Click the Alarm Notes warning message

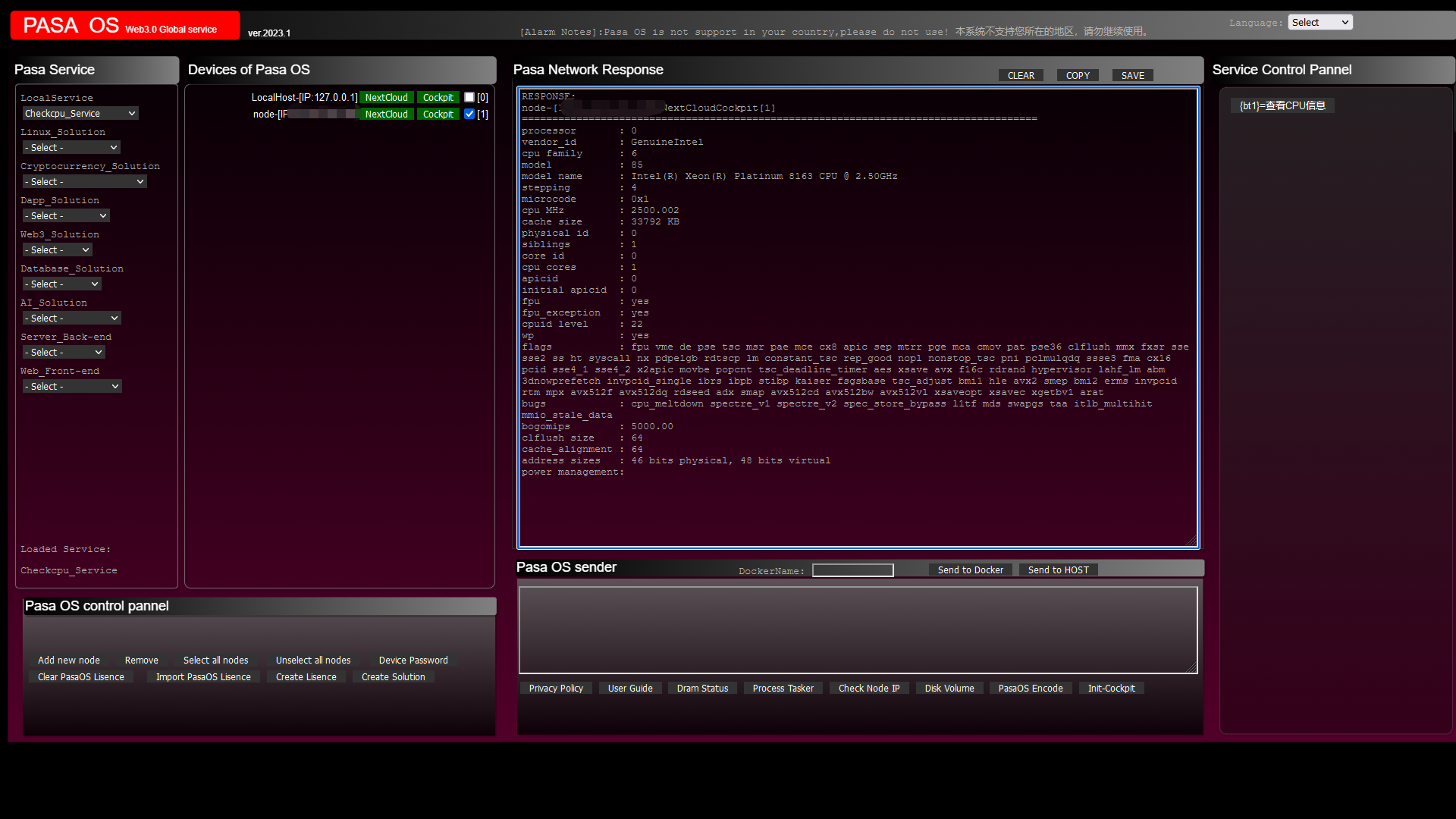[834, 31]
